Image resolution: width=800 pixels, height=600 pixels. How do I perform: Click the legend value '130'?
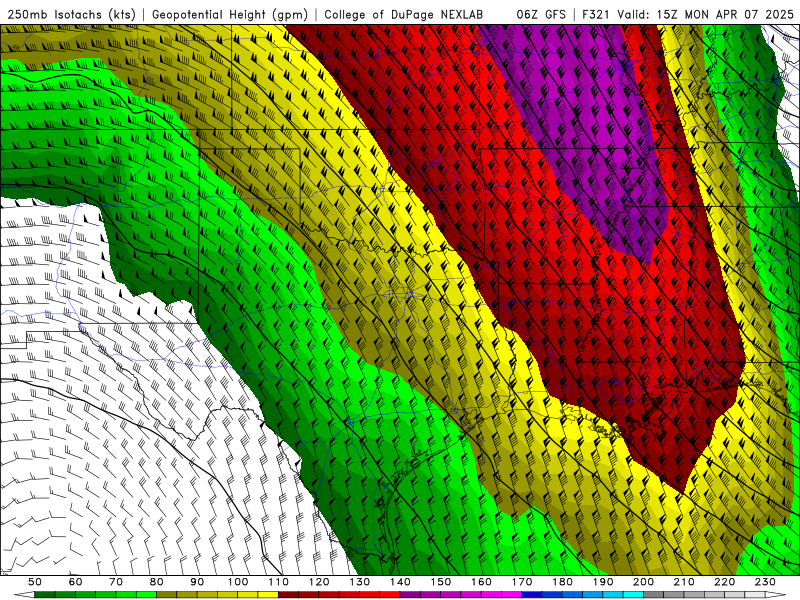360,582
